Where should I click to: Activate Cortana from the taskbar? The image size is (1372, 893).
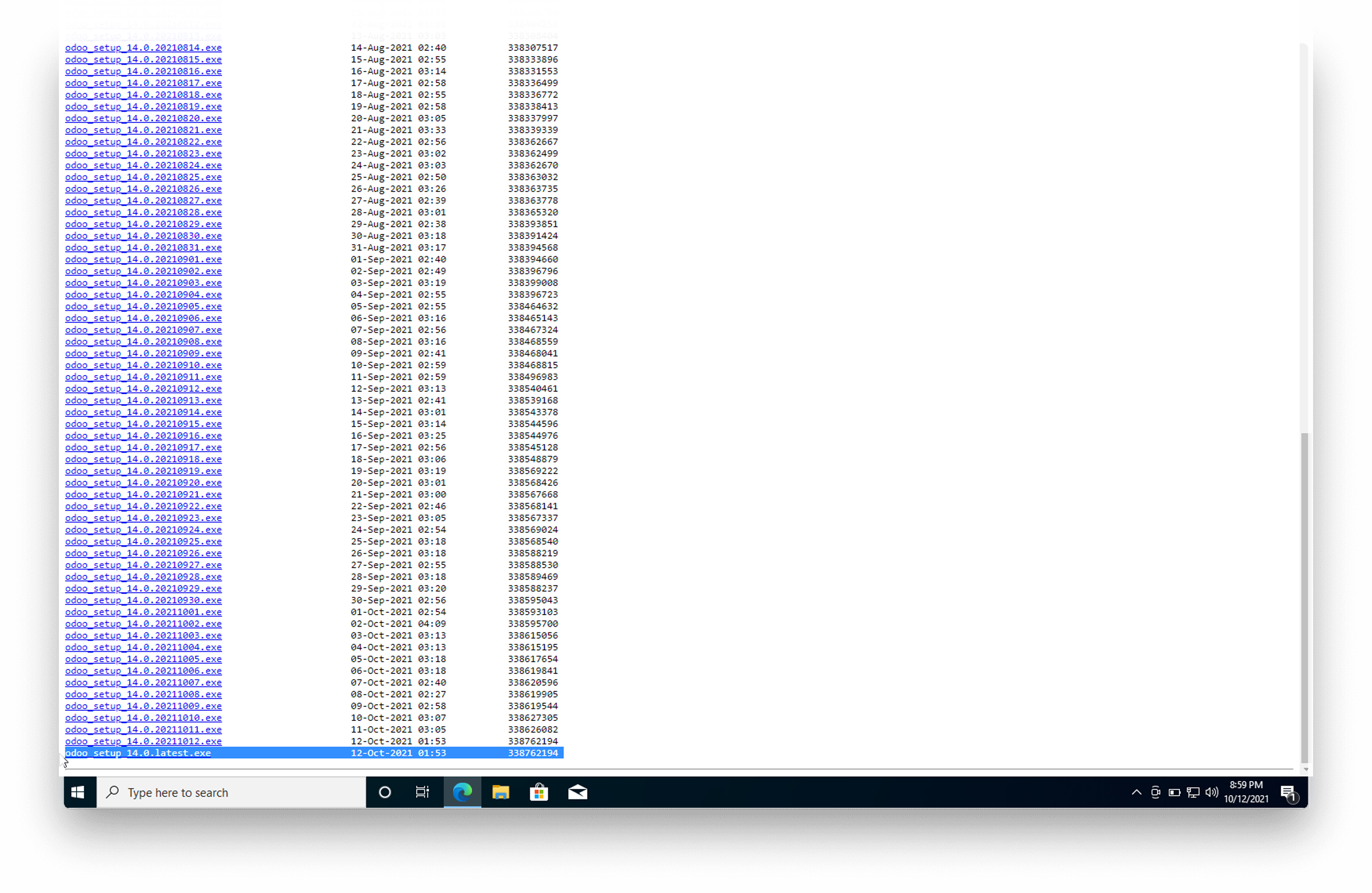pos(384,792)
